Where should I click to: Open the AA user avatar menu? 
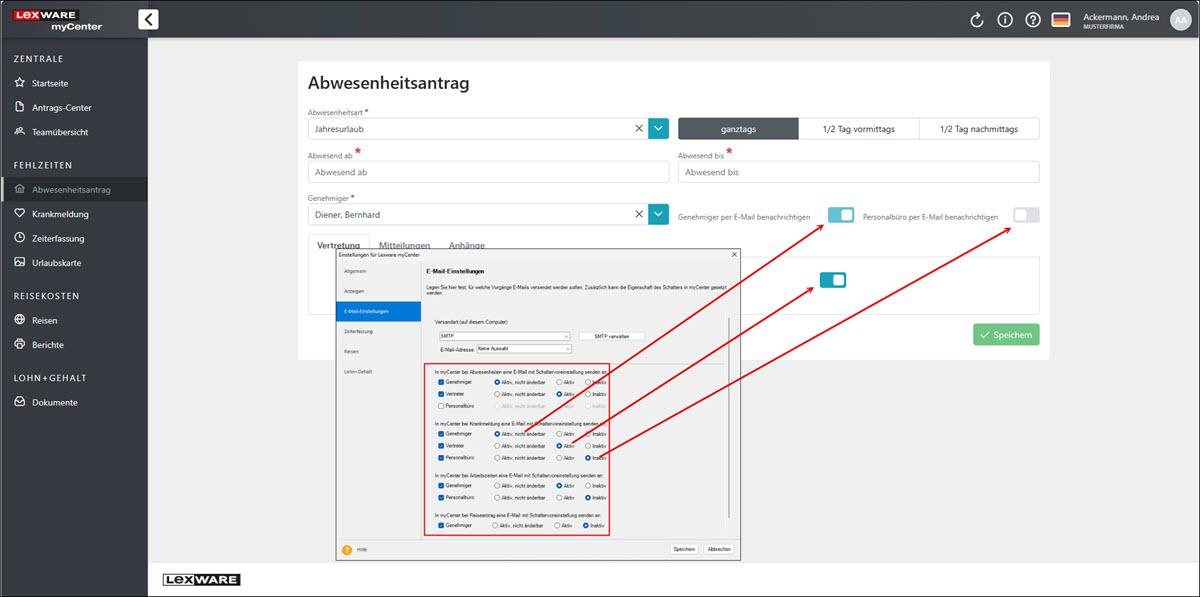(1180, 20)
